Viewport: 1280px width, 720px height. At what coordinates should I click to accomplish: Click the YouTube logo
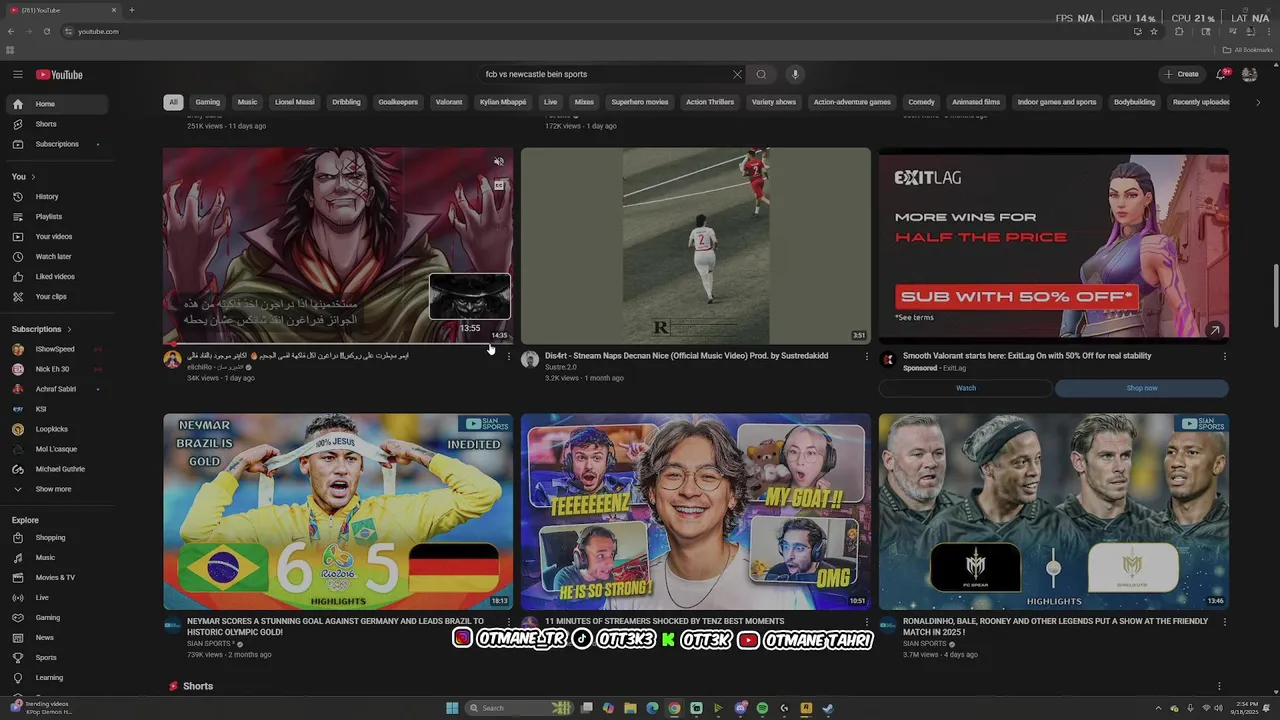pyautogui.click(x=59, y=75)
